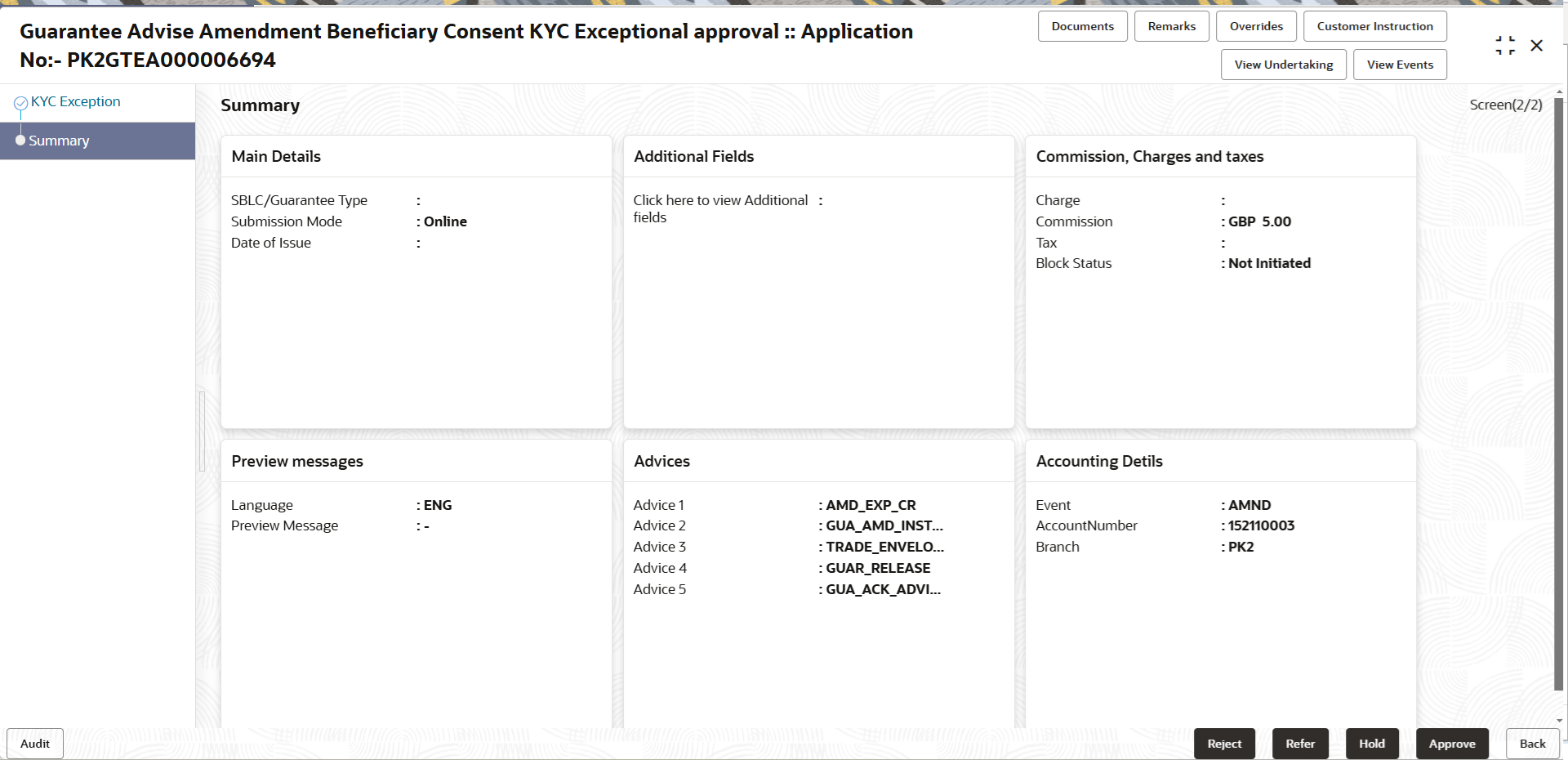Select Summary in the left navigation
Image resolution: width=1568 pixels, height=760 pixels.
pyautogui.click(x=60, y=140)
